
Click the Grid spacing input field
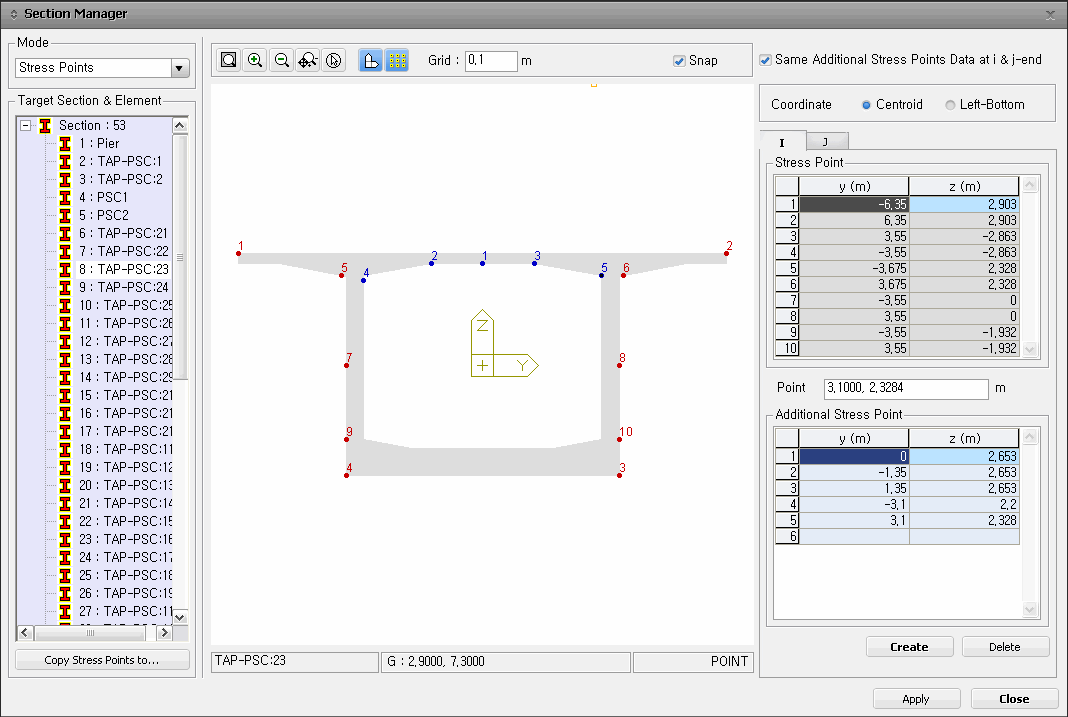coord(491,61)
